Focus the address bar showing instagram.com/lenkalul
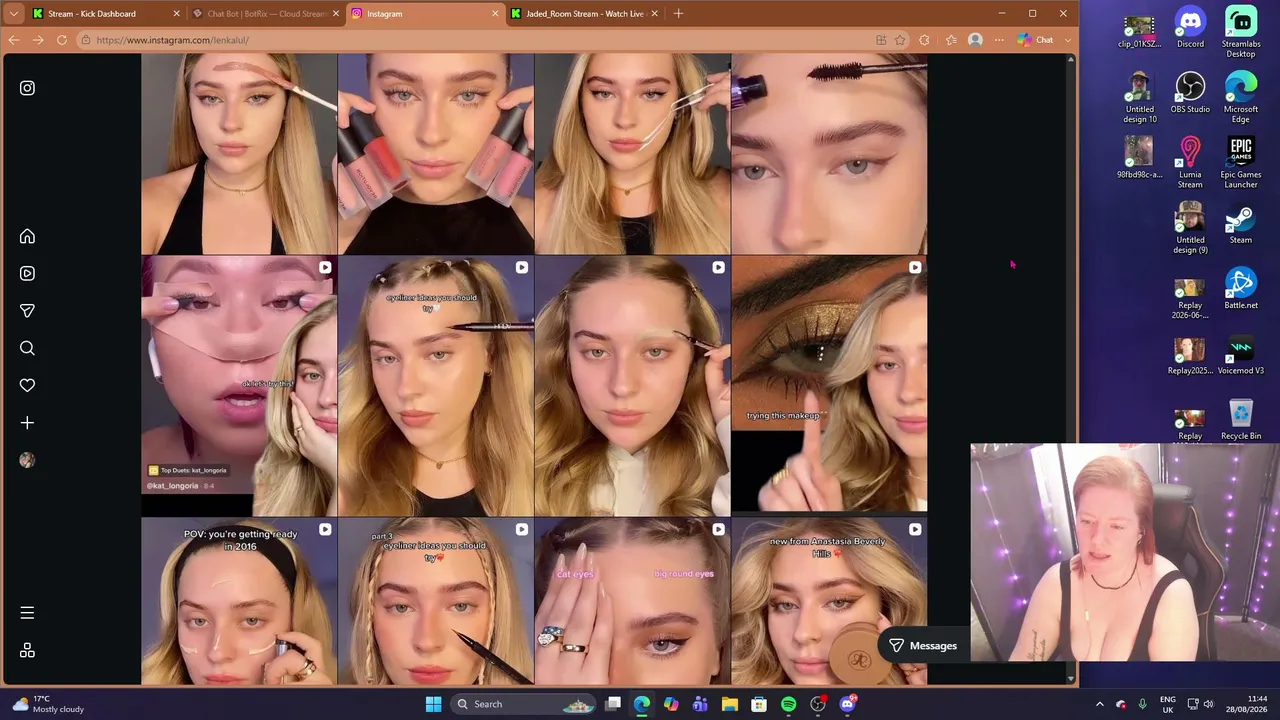The height and width of the screenshot is (720, 1280). tap(475, 40)
